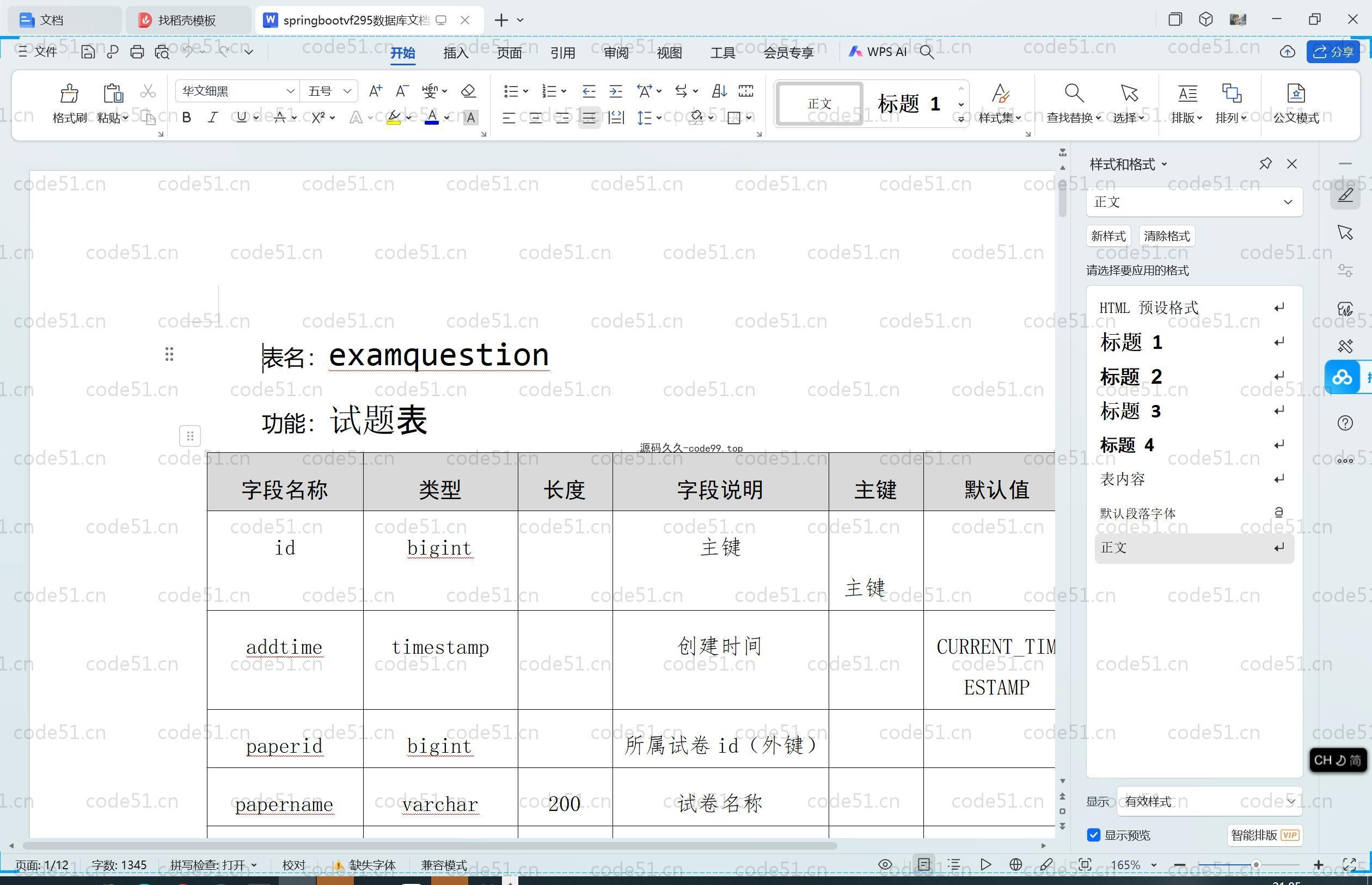Open the Page (页面) ribbon tab
1372x885 pixels.
pos(509,53)
